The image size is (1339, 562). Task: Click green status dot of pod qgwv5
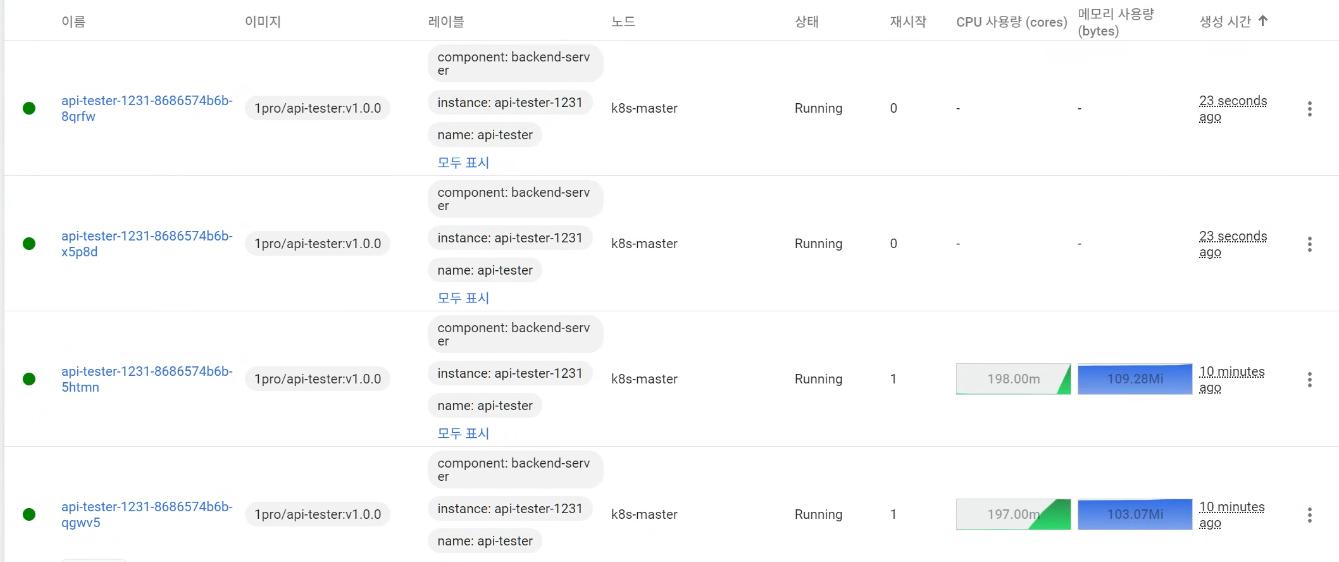(x=29, y=515)
